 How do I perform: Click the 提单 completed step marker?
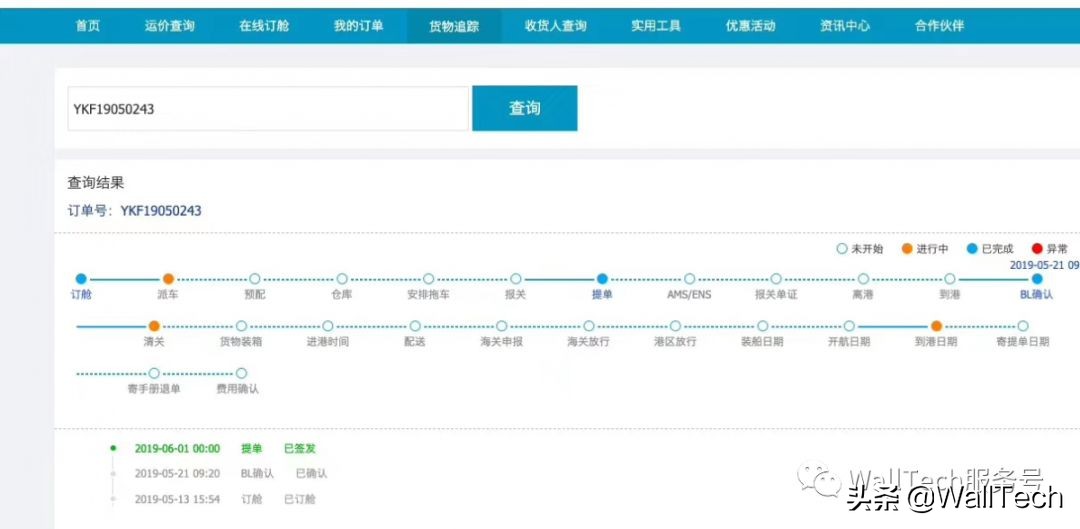602,279
